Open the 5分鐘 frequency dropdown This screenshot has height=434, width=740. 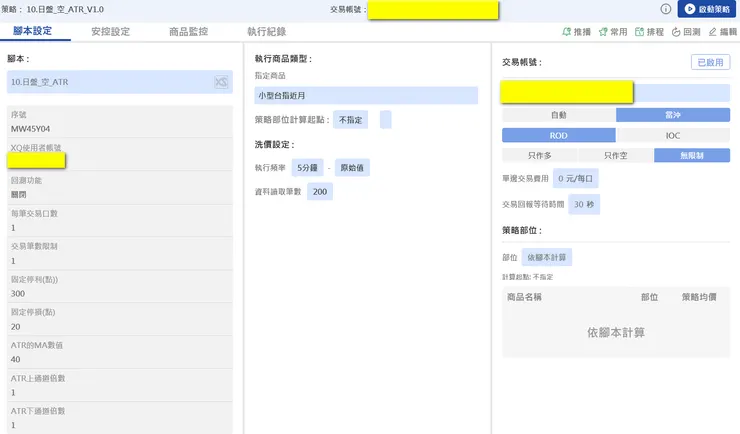307,167
